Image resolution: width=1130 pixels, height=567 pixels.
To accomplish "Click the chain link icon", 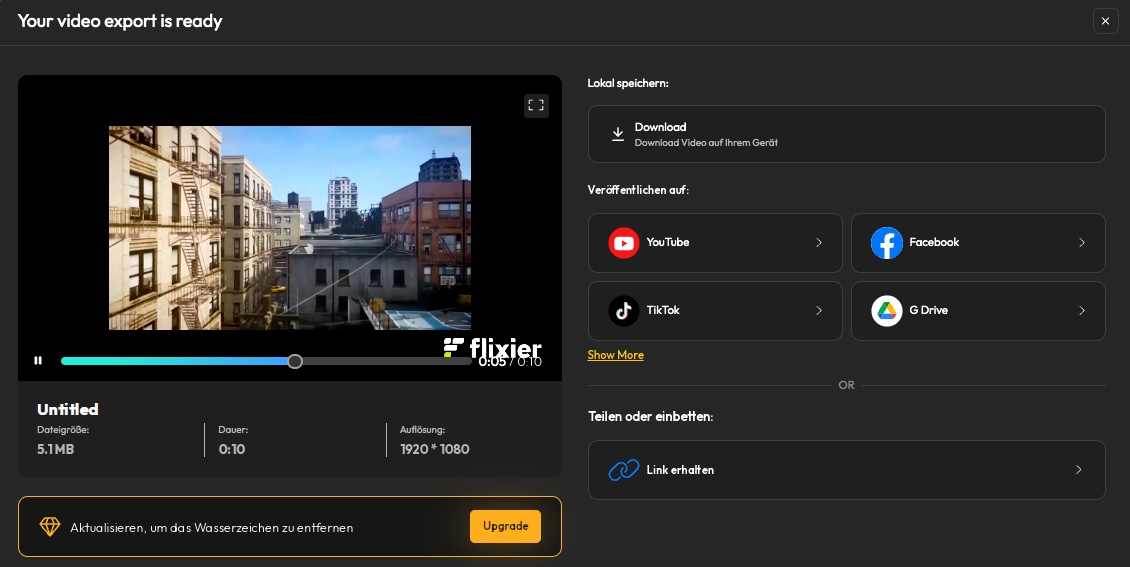I will pos(624,470).
